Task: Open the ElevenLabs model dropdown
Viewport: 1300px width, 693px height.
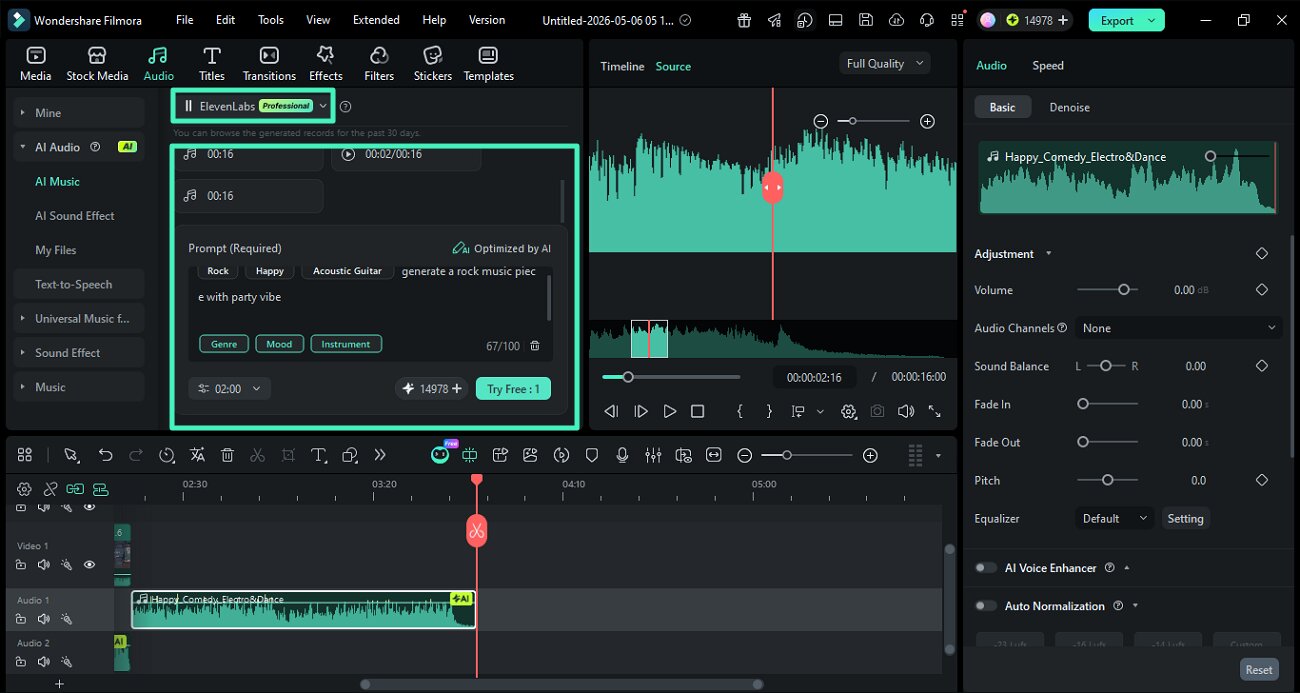Action: (254, 105)
